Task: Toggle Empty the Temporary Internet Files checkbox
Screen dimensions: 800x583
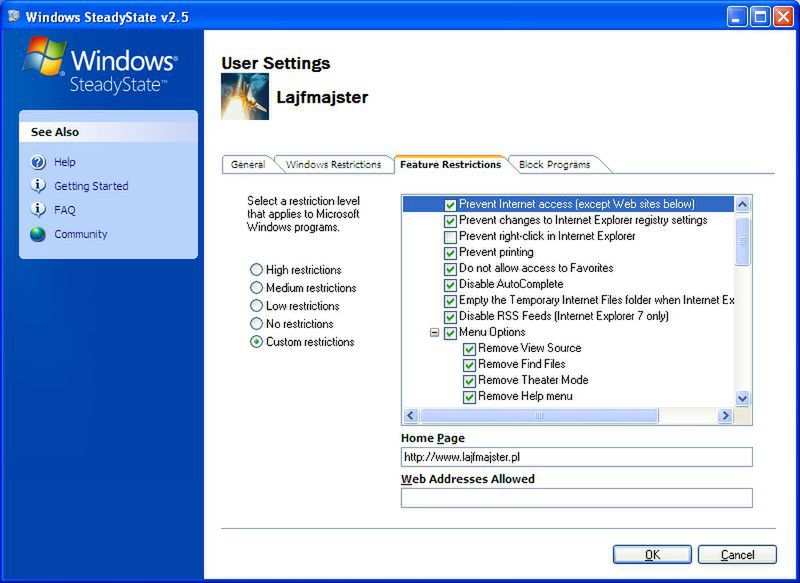Action: click(450, 301)
